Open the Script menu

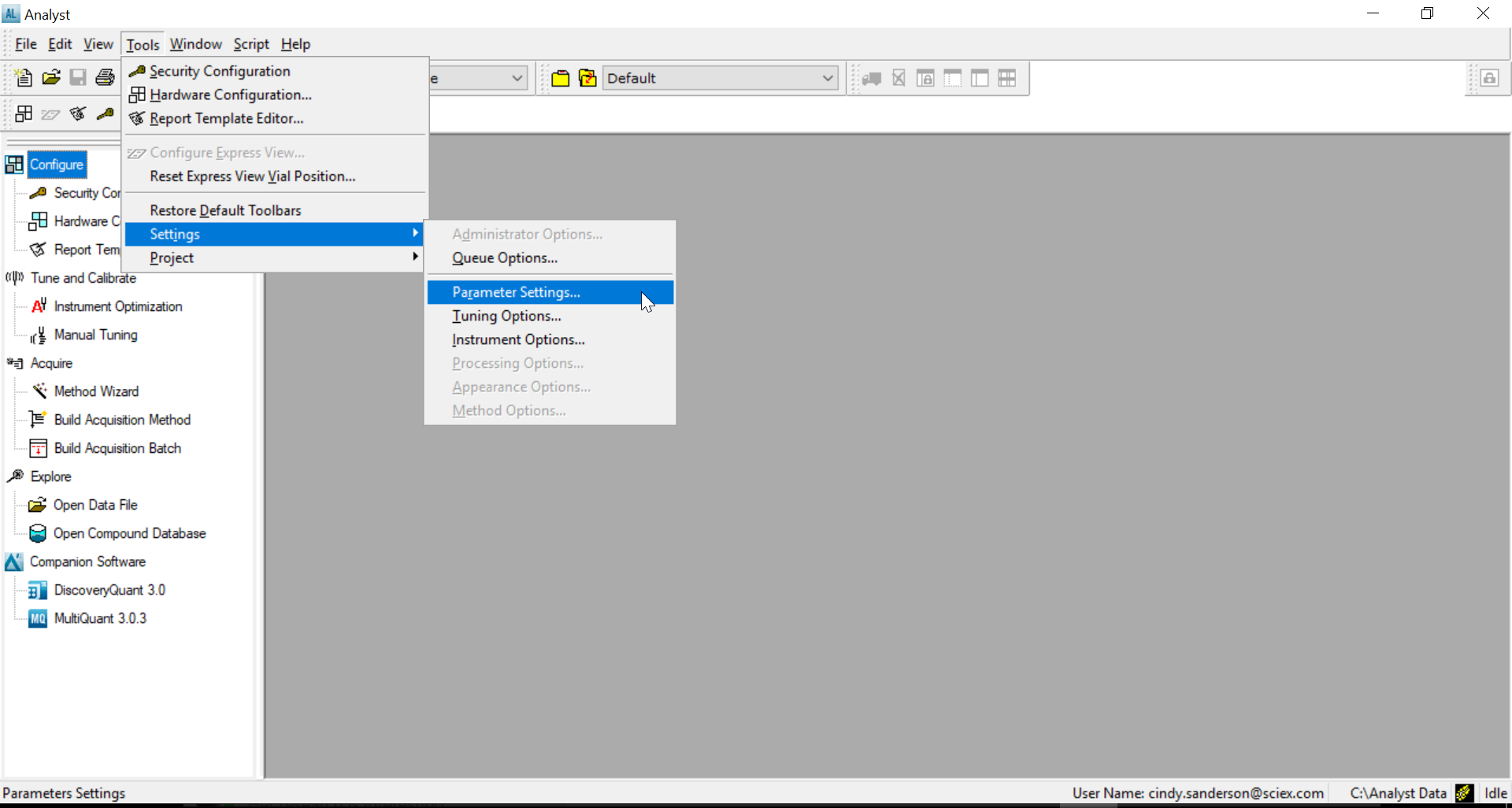point(250,44)
